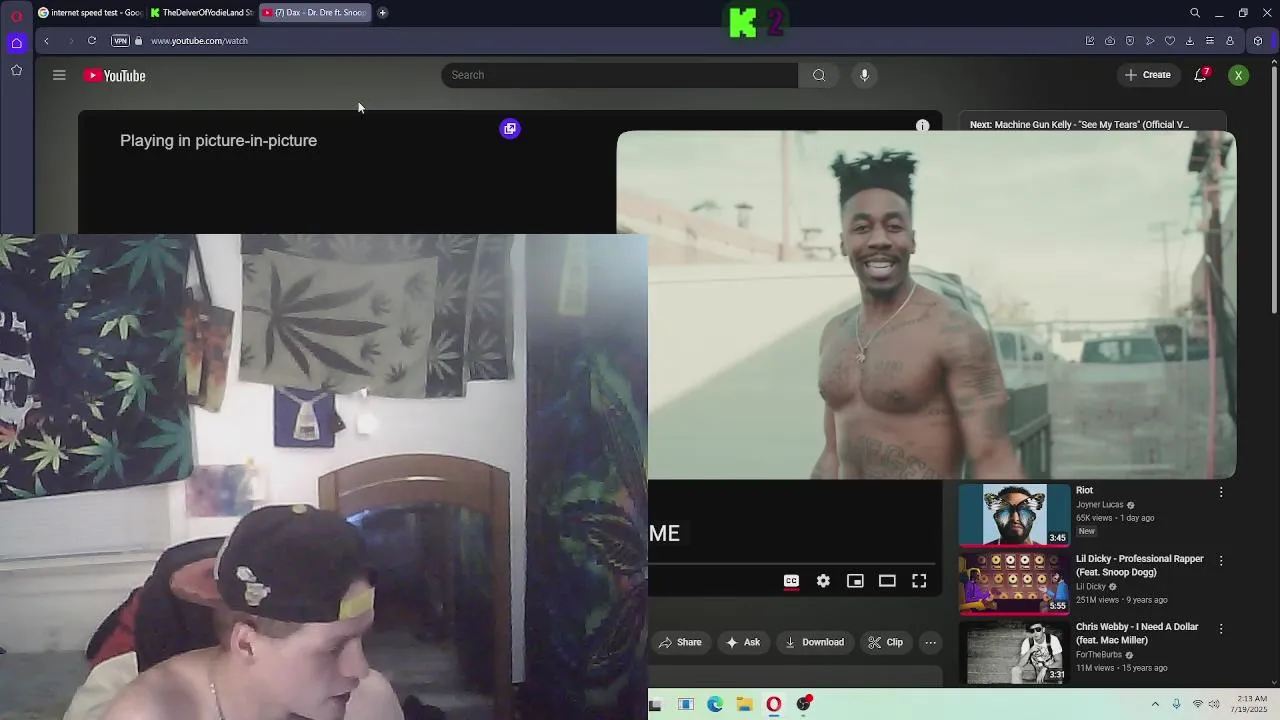Open the Easy Setup sliders icon
The height and width of the screenshot is (720, 1280).
1210,41
